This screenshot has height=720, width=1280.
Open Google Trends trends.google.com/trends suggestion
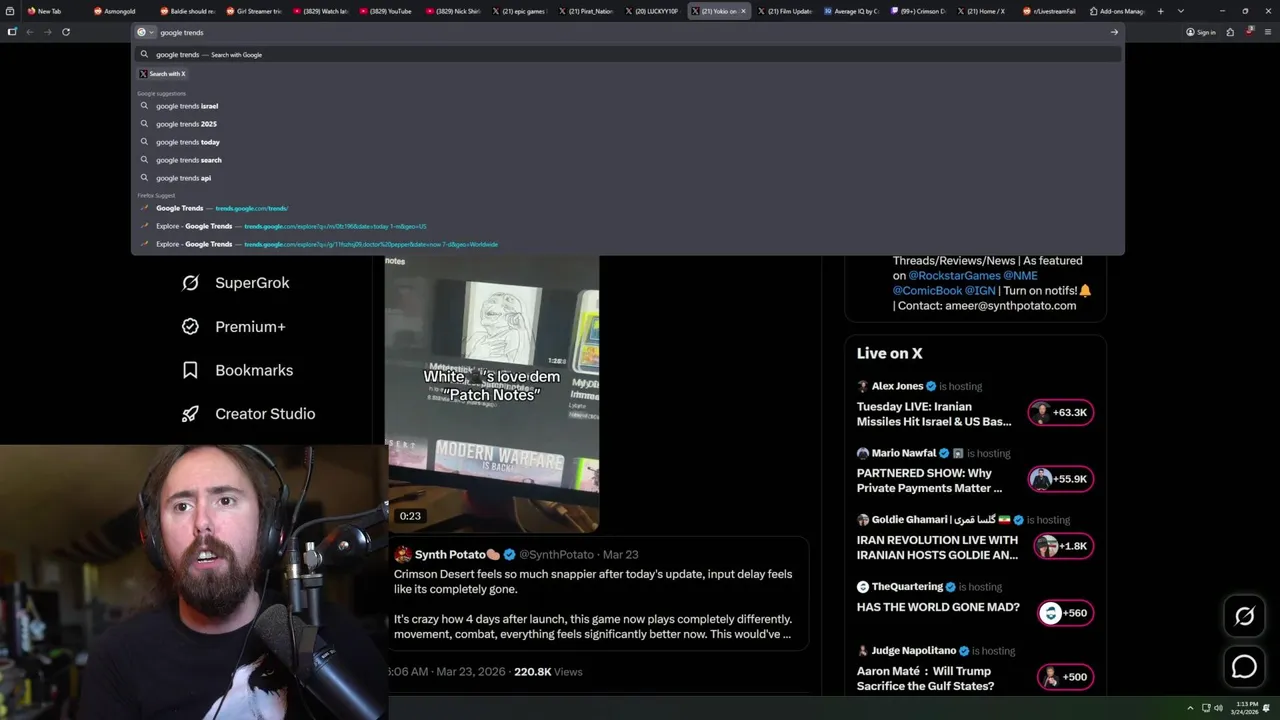(x=628, y=208)
